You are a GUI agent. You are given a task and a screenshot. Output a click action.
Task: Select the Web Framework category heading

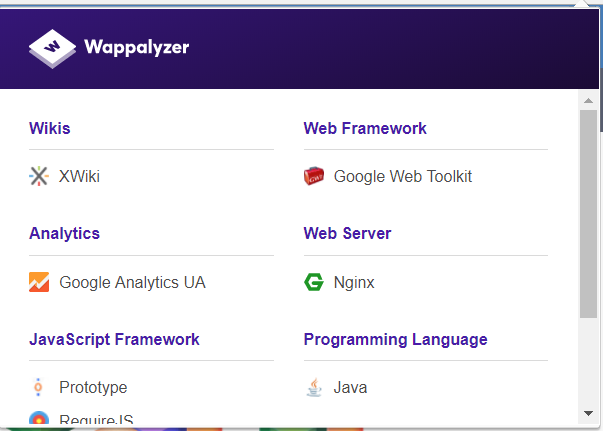[x=365, y=128]
